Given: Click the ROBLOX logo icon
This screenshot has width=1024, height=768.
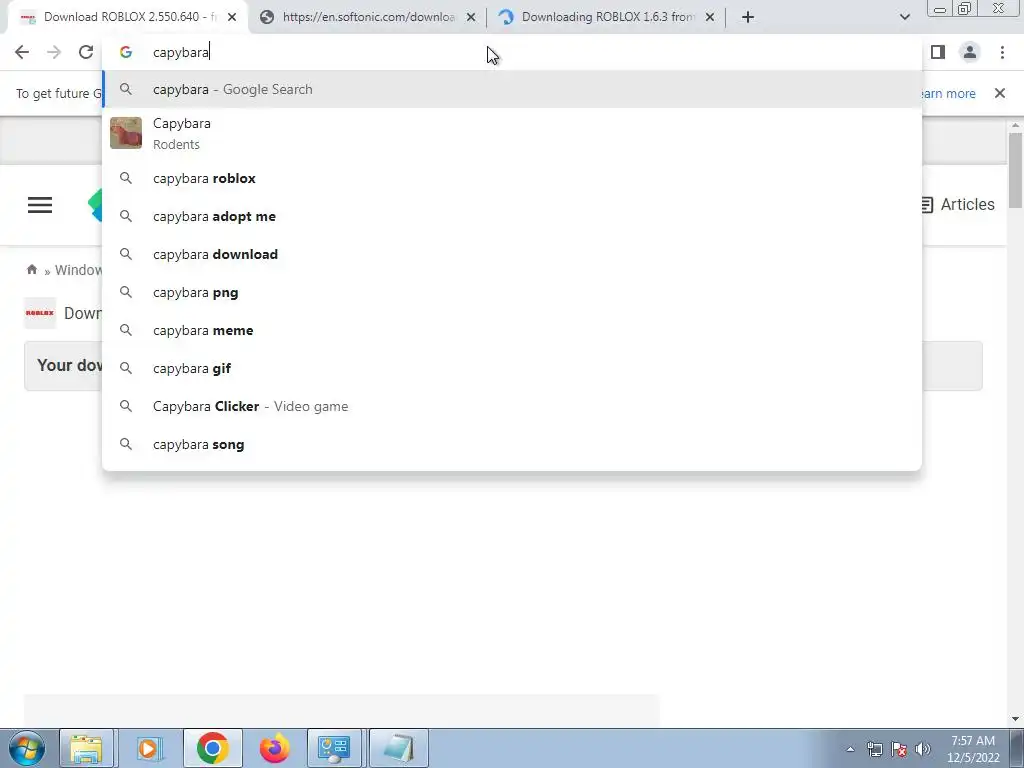Looking at the screenshot, I should point(40,313).
